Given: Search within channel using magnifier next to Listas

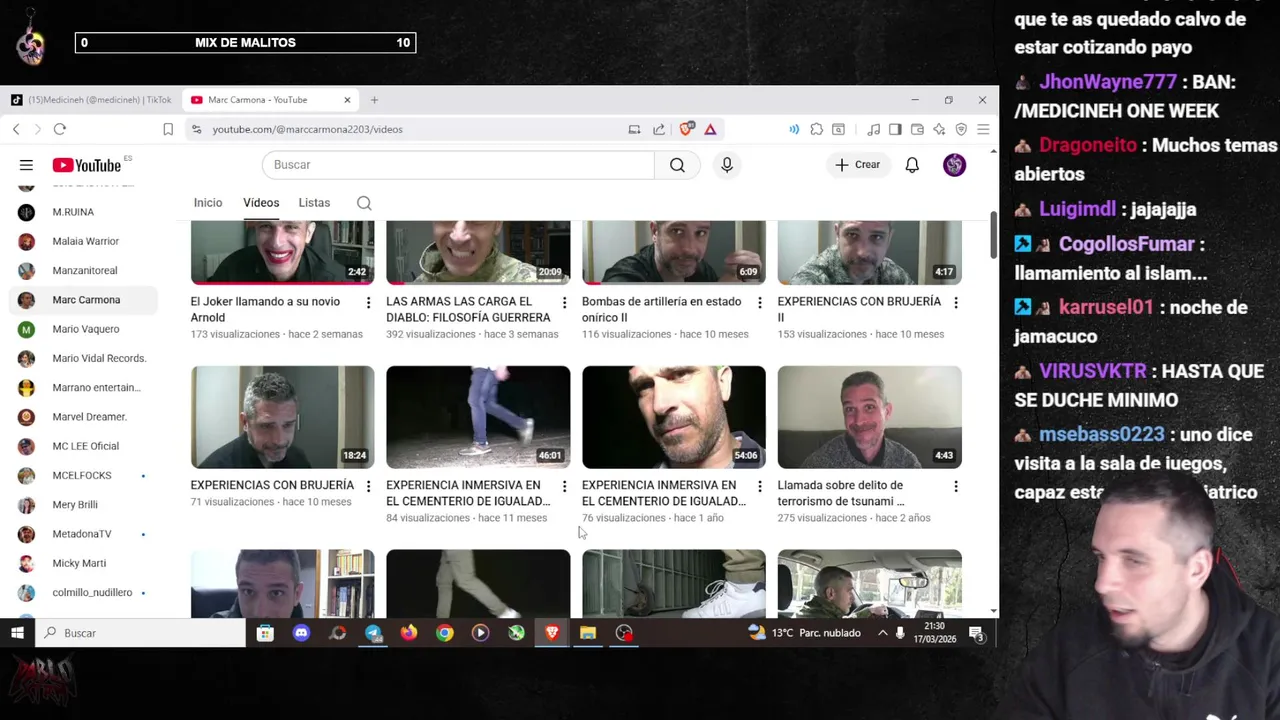Looking at the screenshot, I should 364,203.
